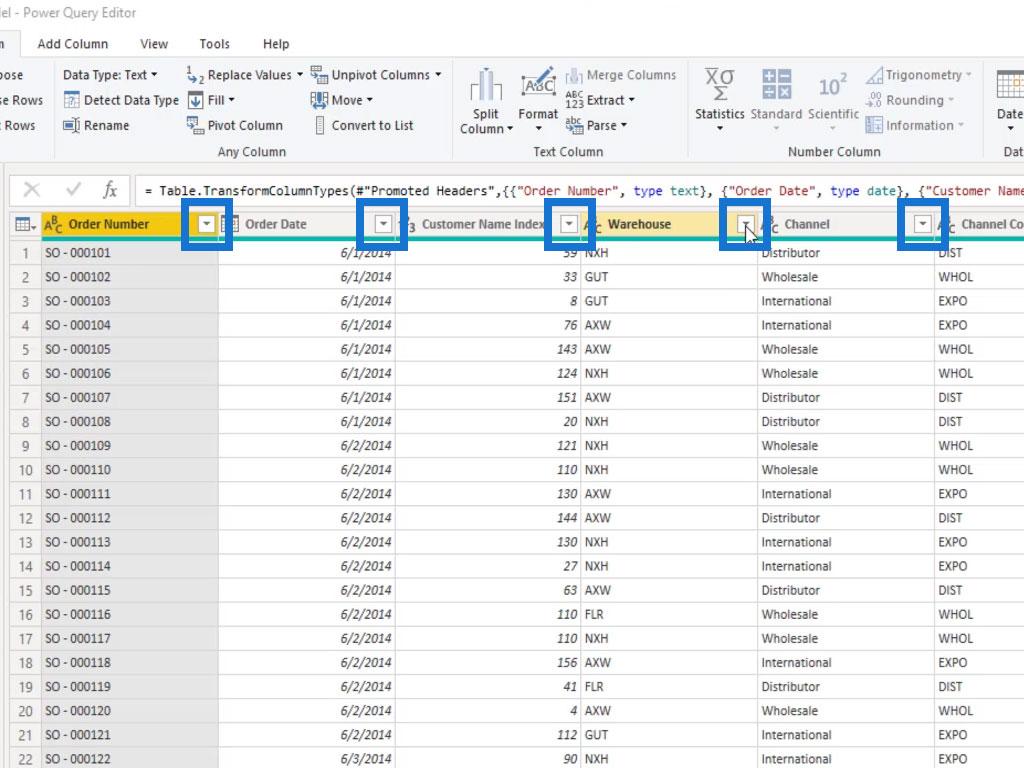The height and width of the screenshot is (768, 1024).
Task: Click the formula bar fx icon
Action: point(110,190)
